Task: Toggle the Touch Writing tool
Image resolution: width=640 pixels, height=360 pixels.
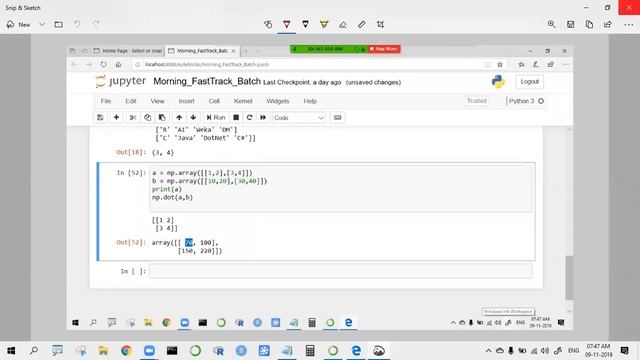Action: tap(268, 24)
